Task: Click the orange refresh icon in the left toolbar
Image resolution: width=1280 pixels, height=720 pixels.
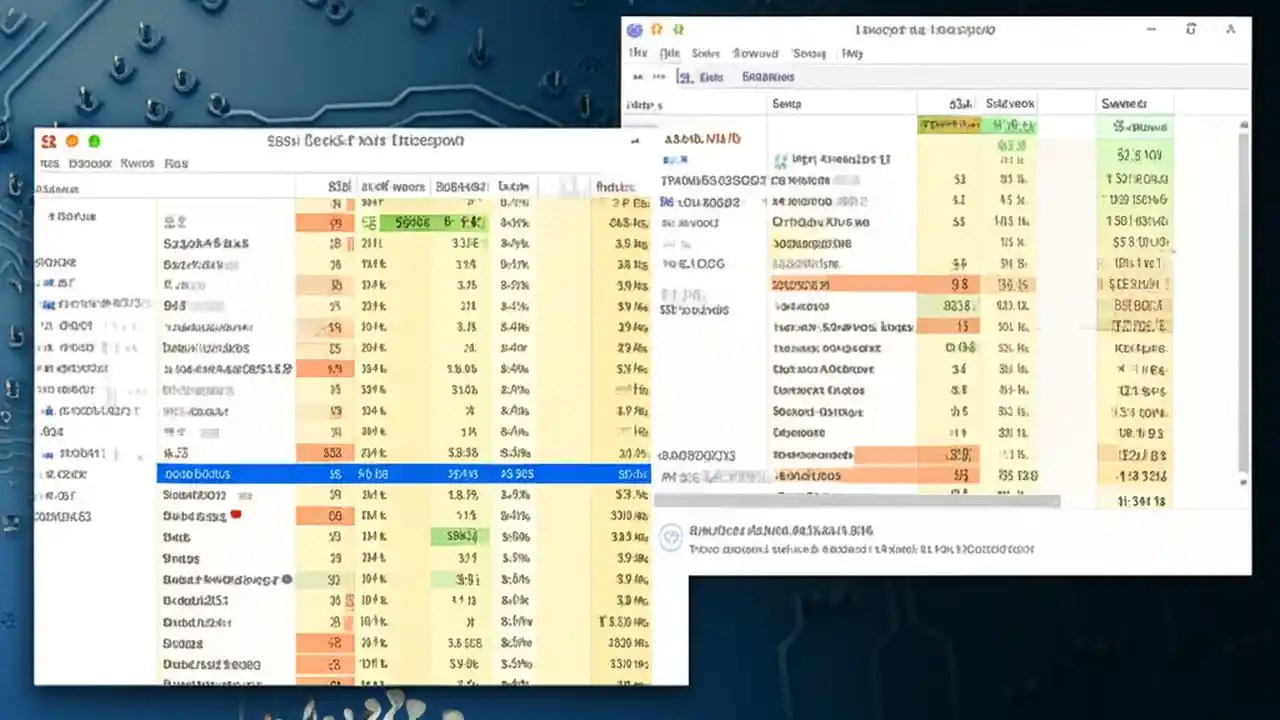Action: tap(71, 141)
